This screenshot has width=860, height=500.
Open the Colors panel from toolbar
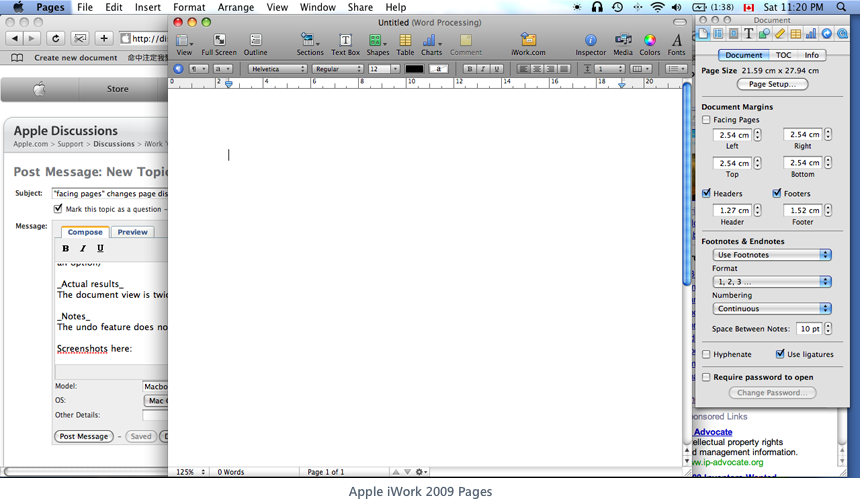click(x=649, y=44)
